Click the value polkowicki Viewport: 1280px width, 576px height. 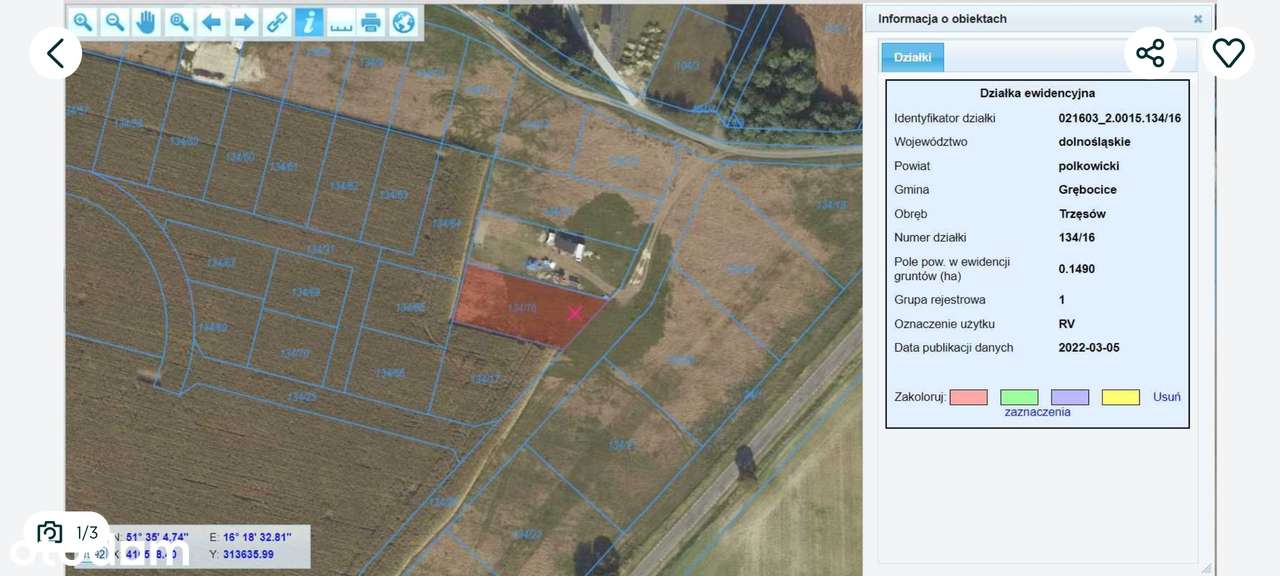tap(1089, 166)
